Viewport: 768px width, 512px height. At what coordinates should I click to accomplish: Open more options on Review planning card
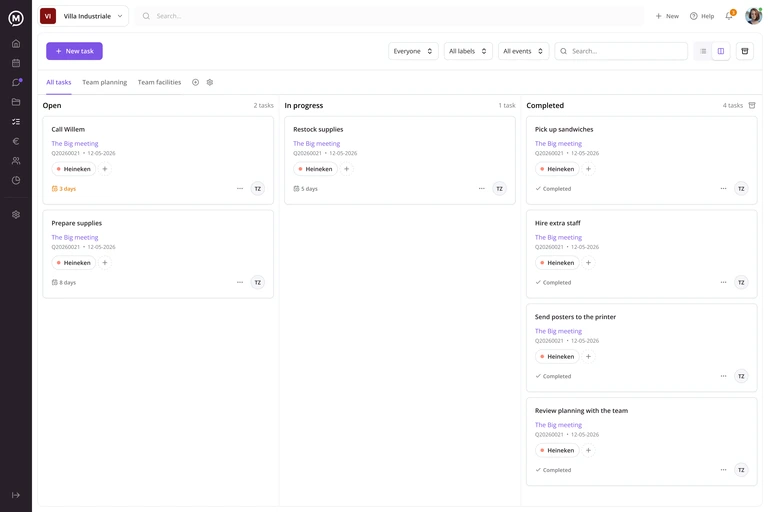pyautogui.click(x=723, y=470)
